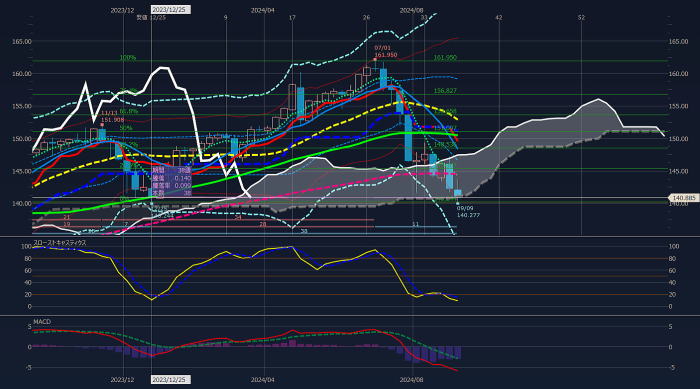Click the 2023/12/25 date tag below the MACD pane
This screenshot has height=389, width=700.
(171, 380)
